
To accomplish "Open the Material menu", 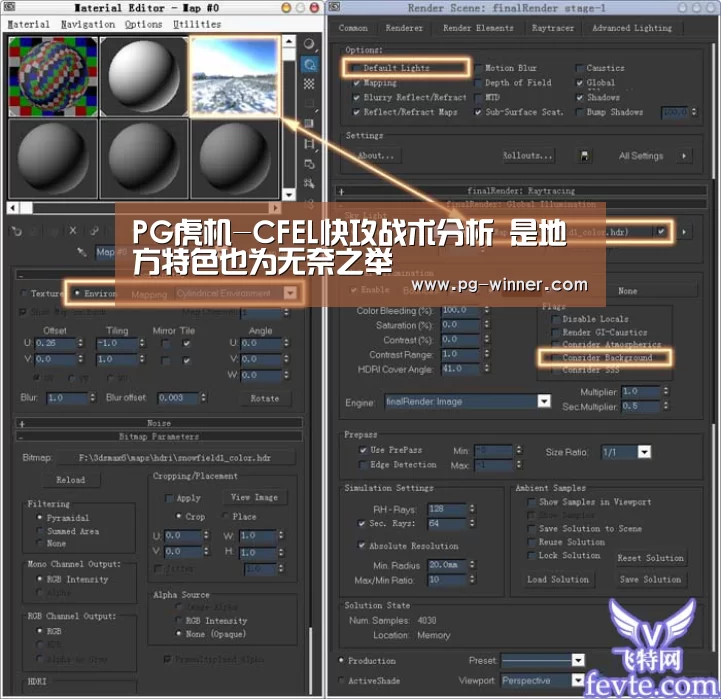I will click(29, 24).
